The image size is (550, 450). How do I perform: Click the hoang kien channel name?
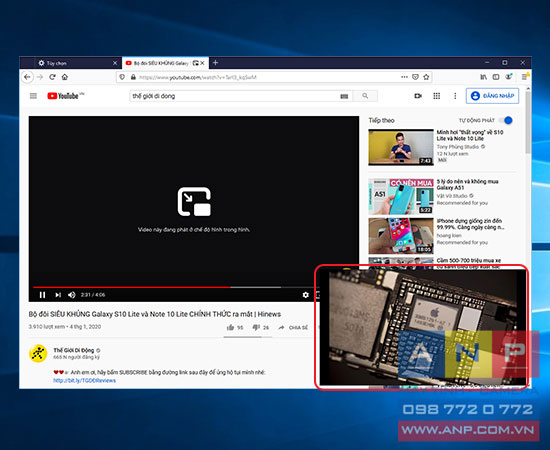(x=449, y=236)
